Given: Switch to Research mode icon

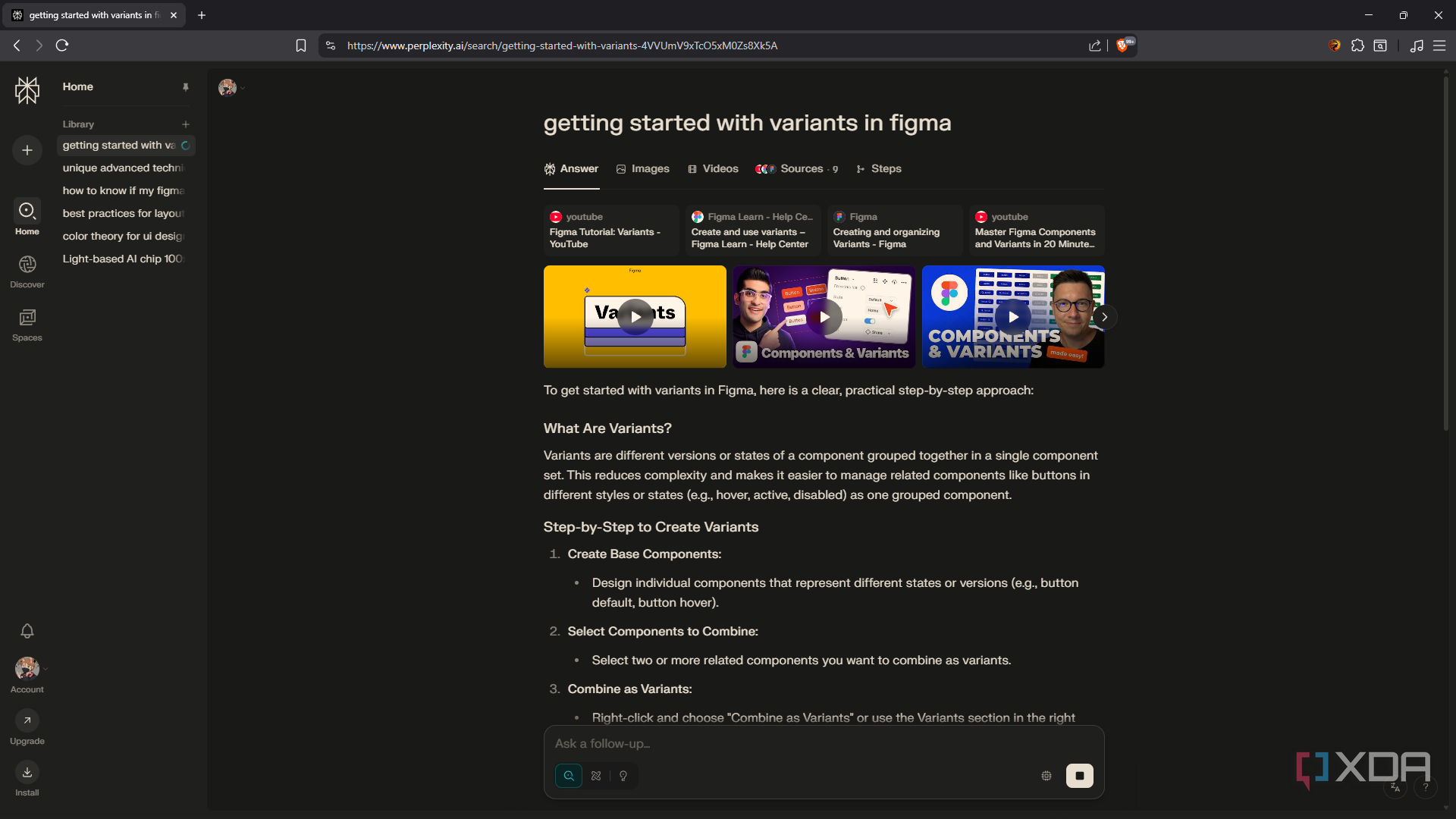Looking at the screenshot, I should click(596, 776).
